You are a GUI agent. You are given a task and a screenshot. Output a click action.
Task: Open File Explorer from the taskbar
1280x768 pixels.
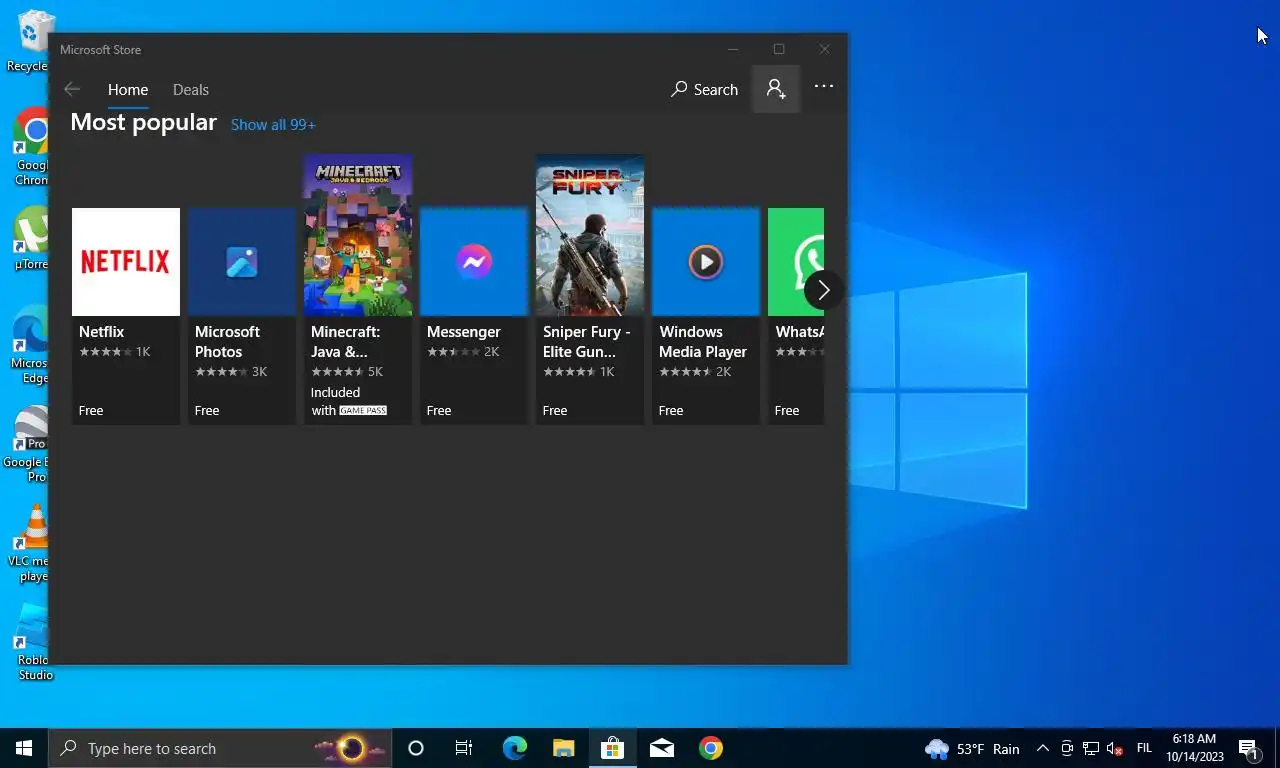(x=564, y=748)
